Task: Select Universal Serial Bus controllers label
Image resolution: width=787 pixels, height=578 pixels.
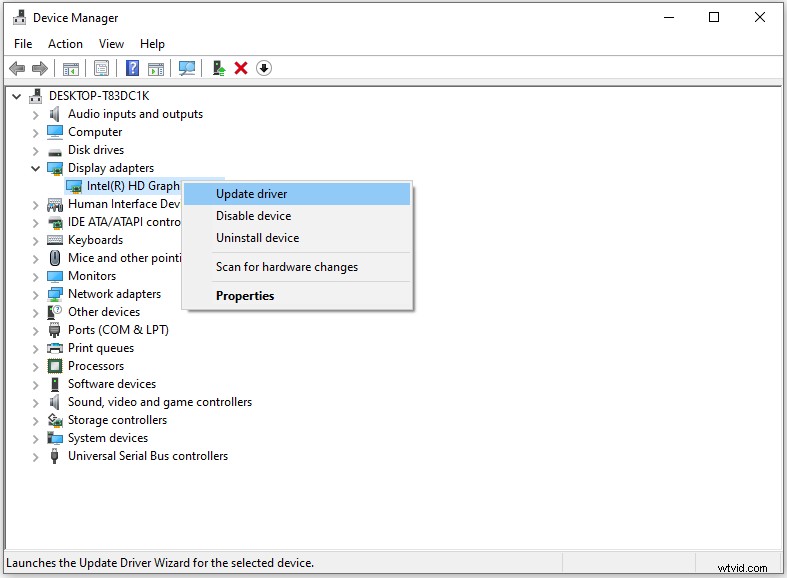Action: (x=148, y=456)
